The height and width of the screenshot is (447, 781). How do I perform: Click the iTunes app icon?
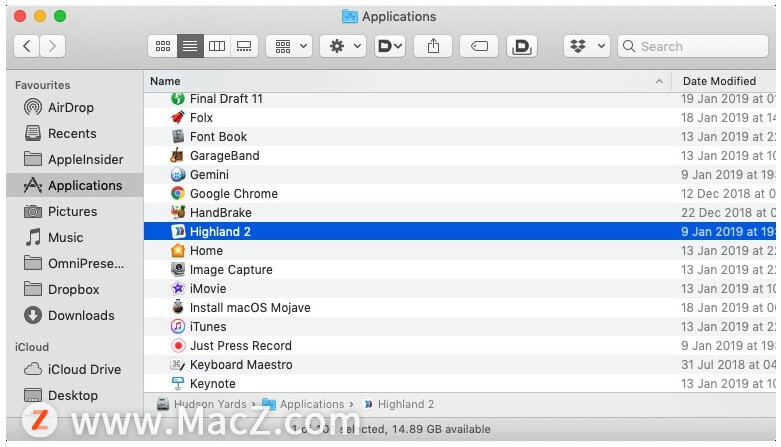tap(178, 326)
